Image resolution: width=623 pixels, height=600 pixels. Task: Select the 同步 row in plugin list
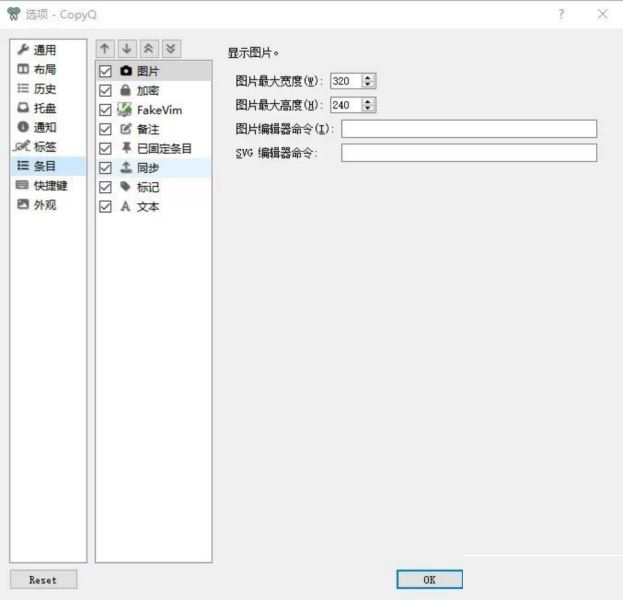(x=154, y=168)
